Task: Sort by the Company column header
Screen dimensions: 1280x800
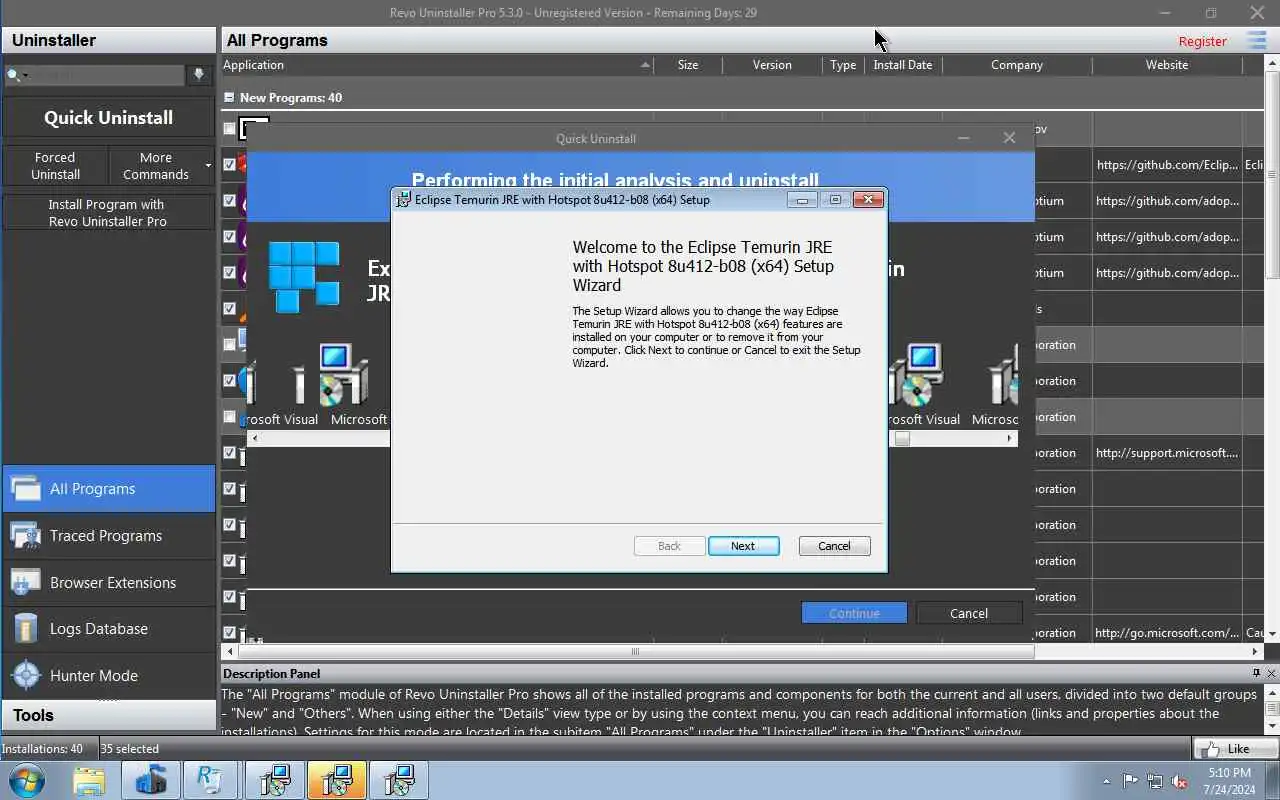Action: pyautogui.click(x=1017, y=65)
